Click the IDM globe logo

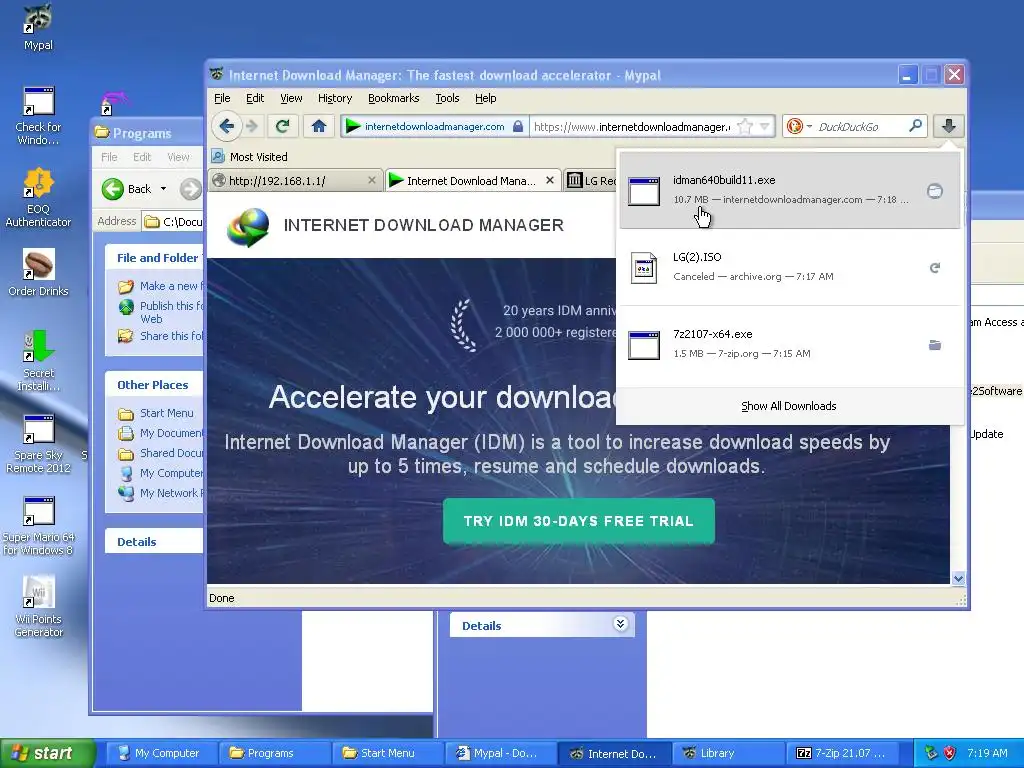[248, 226]
